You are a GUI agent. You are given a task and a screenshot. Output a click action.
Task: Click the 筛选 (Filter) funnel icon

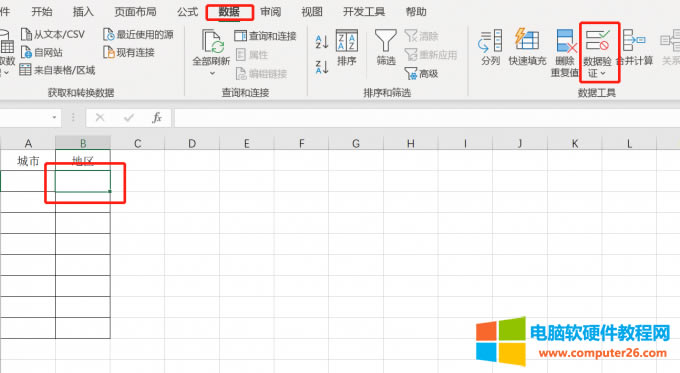click(x=386, y=40)
